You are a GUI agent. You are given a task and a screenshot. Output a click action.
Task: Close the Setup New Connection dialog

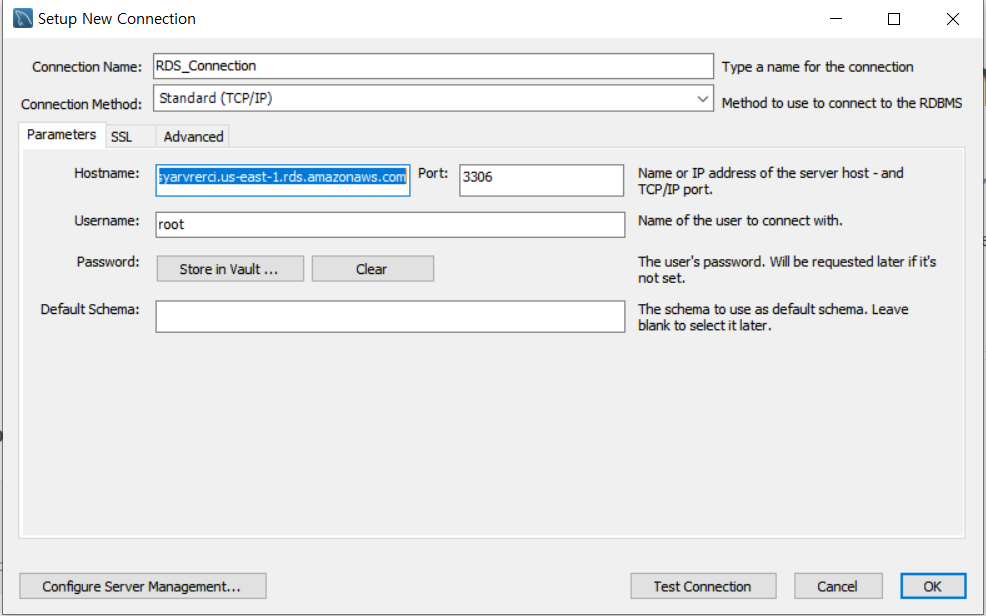[953, 19]
